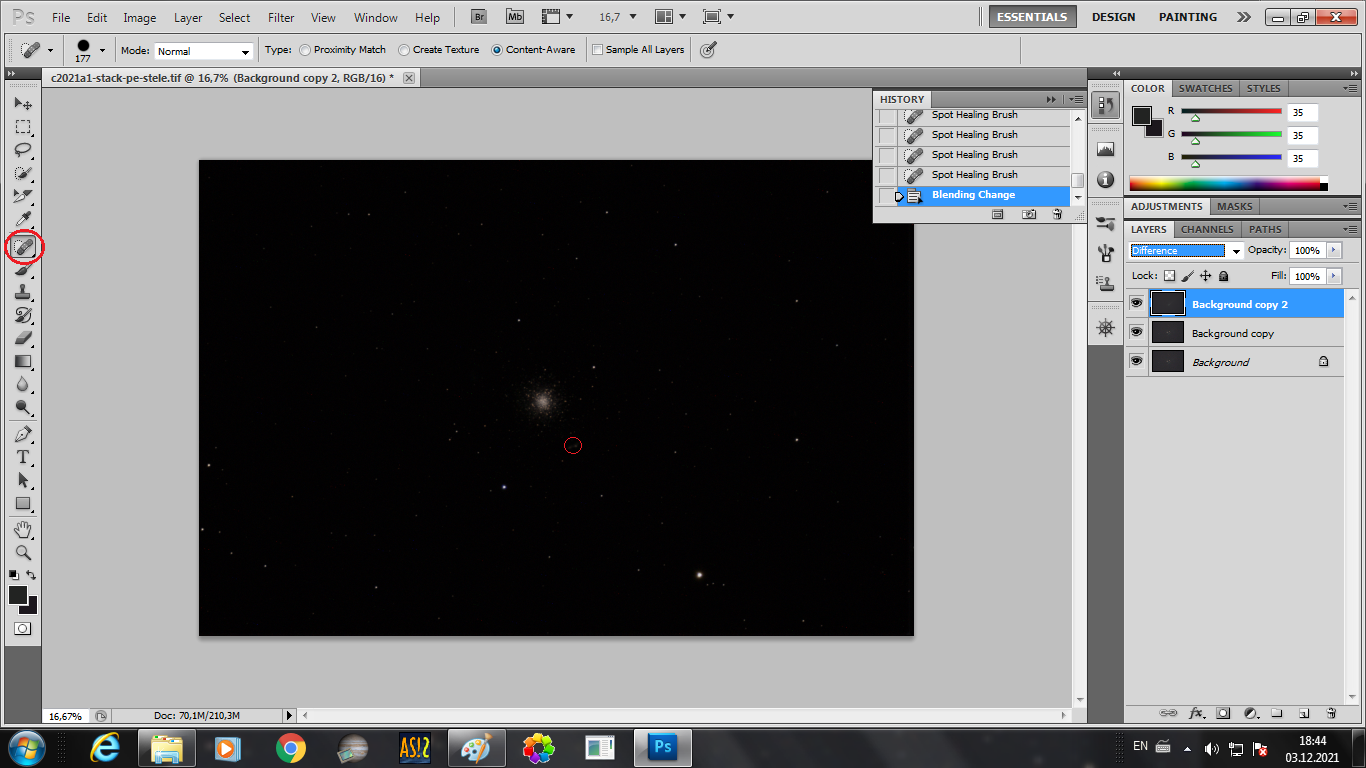The image size is (1366, 768).
Task: Select the Rectangle shape tool
Action: (x=22, y=504)
